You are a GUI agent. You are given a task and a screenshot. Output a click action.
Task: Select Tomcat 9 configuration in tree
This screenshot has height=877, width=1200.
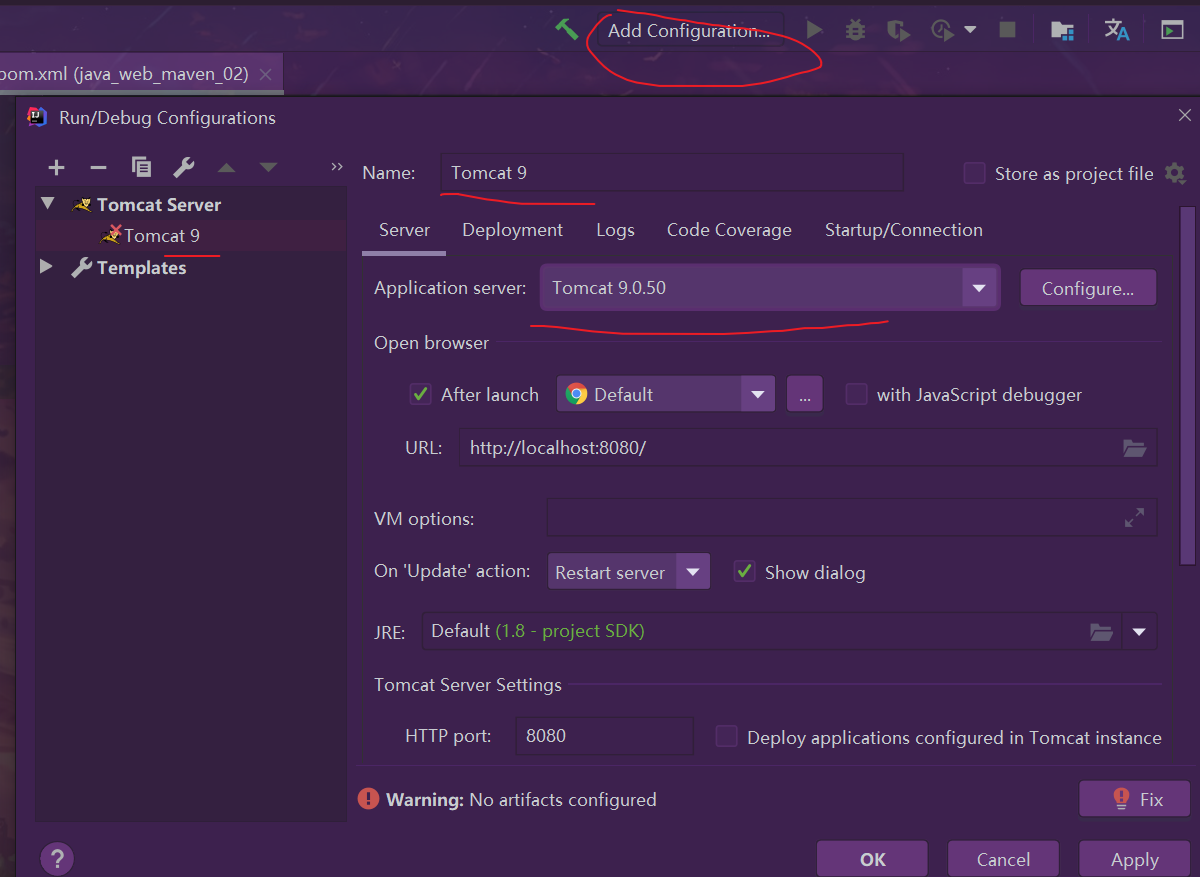click(x=162, y=236)
